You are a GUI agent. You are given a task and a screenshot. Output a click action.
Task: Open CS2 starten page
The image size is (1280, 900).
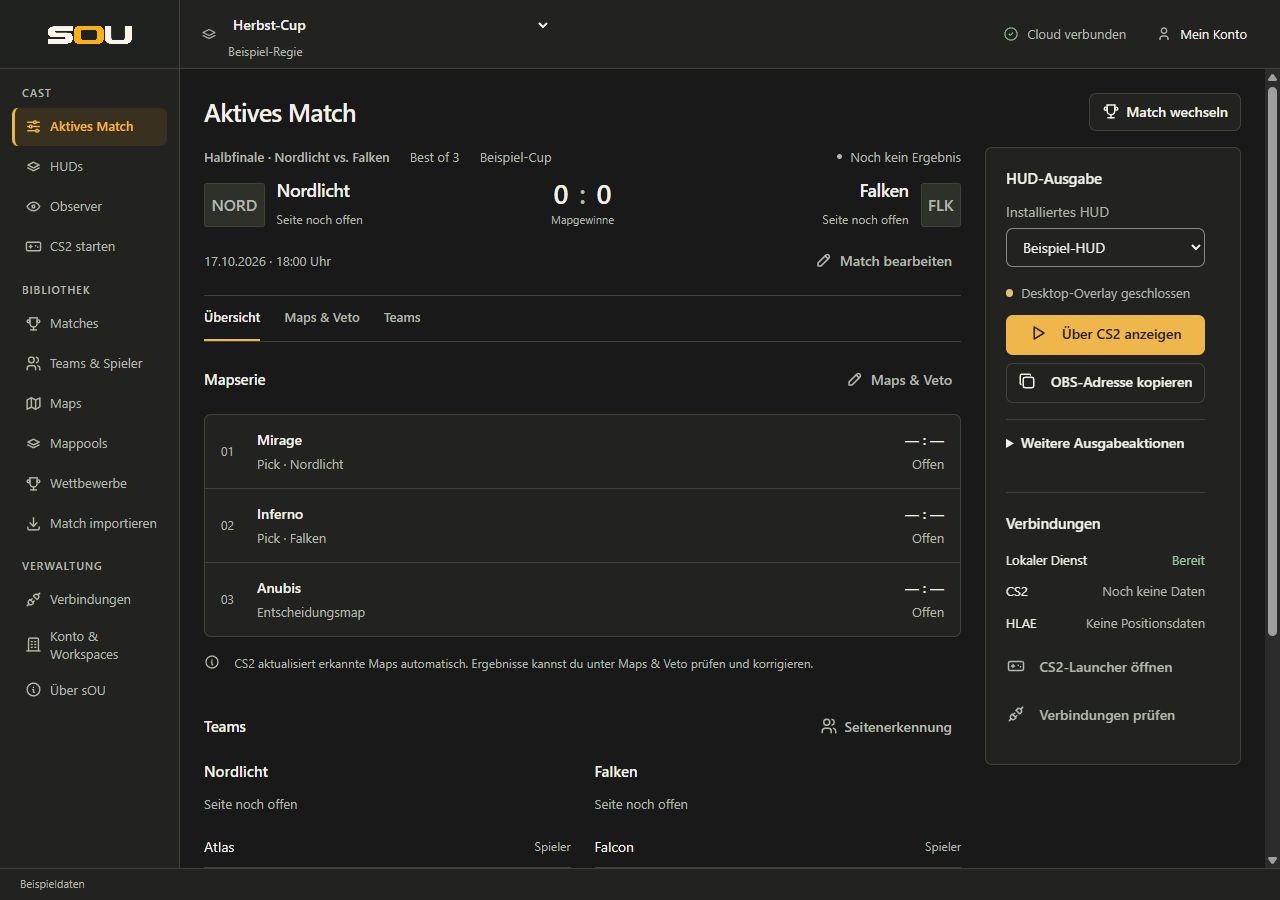(x=90, y=247)
